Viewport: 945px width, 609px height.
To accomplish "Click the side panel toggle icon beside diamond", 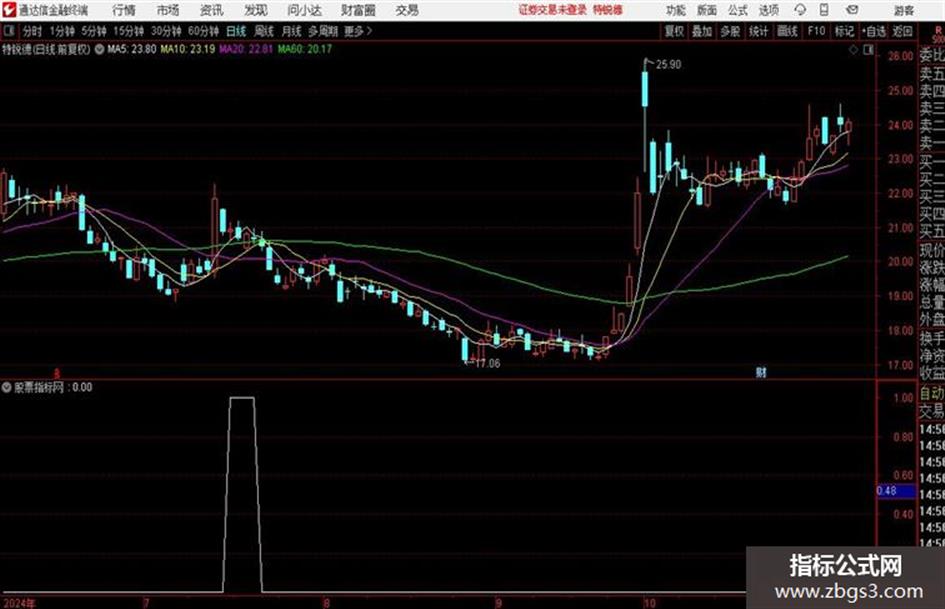I will pos(868,50).
